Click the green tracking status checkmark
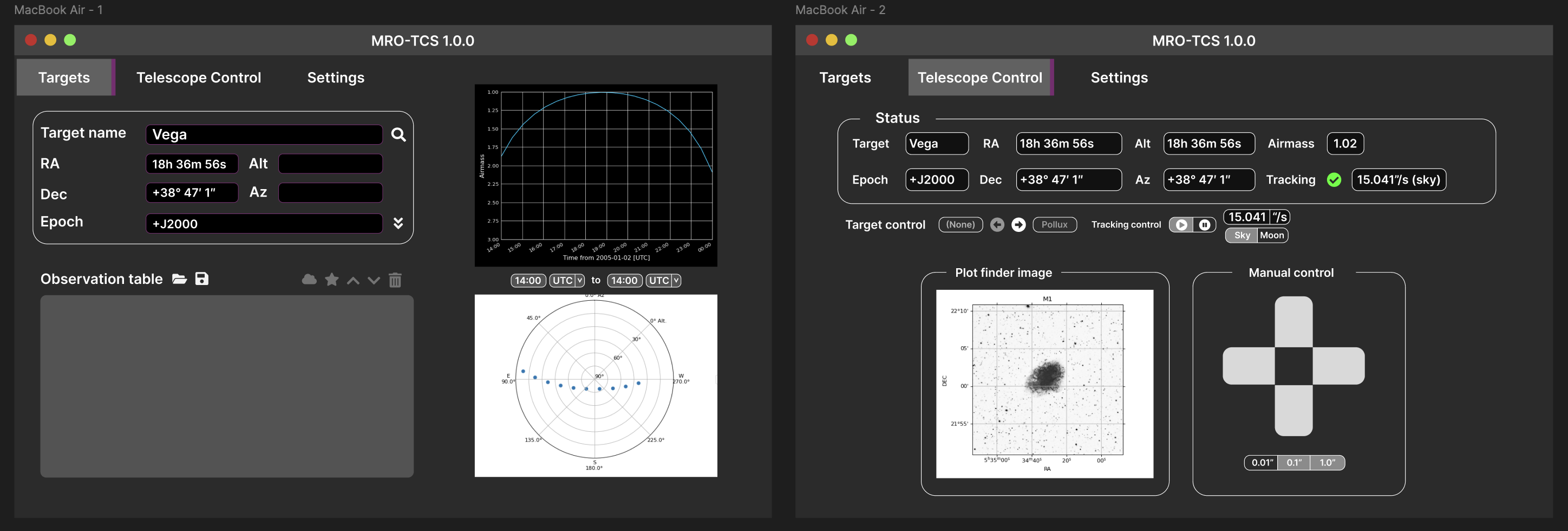The width and height of the screenshot is (1568, 531). pos(1334,180)
